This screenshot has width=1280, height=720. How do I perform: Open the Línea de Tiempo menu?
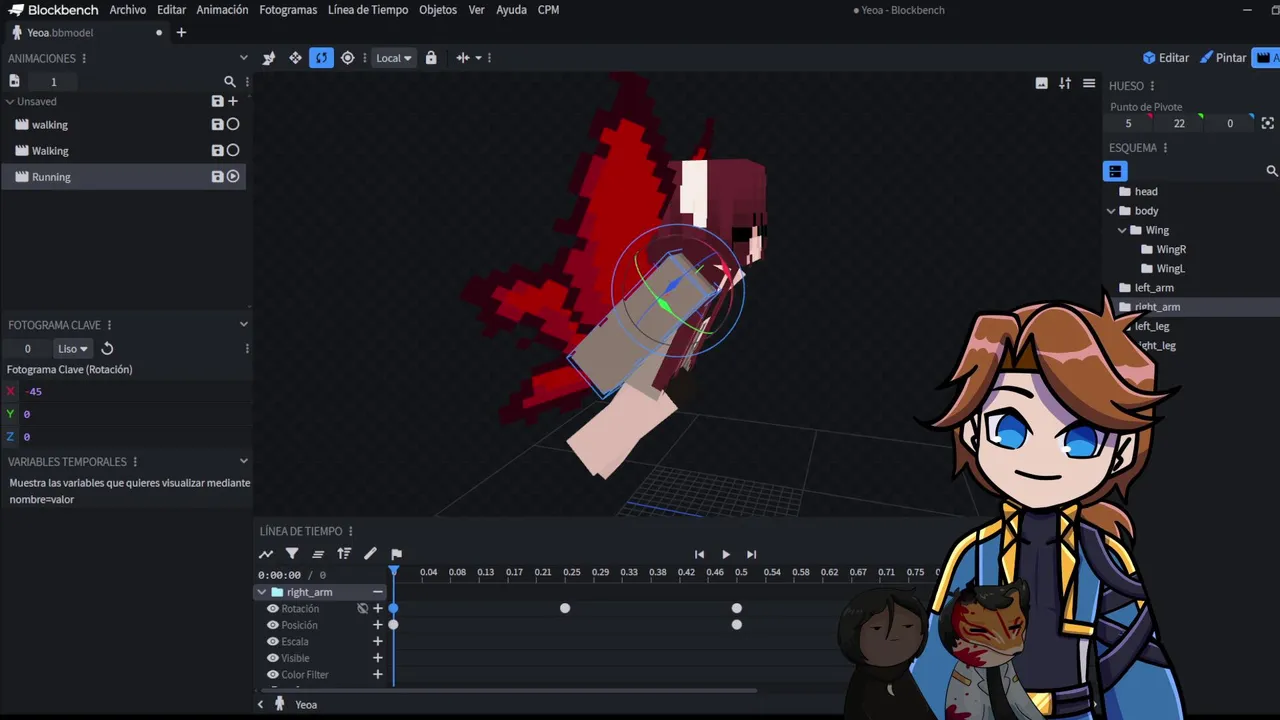[368, 10]
